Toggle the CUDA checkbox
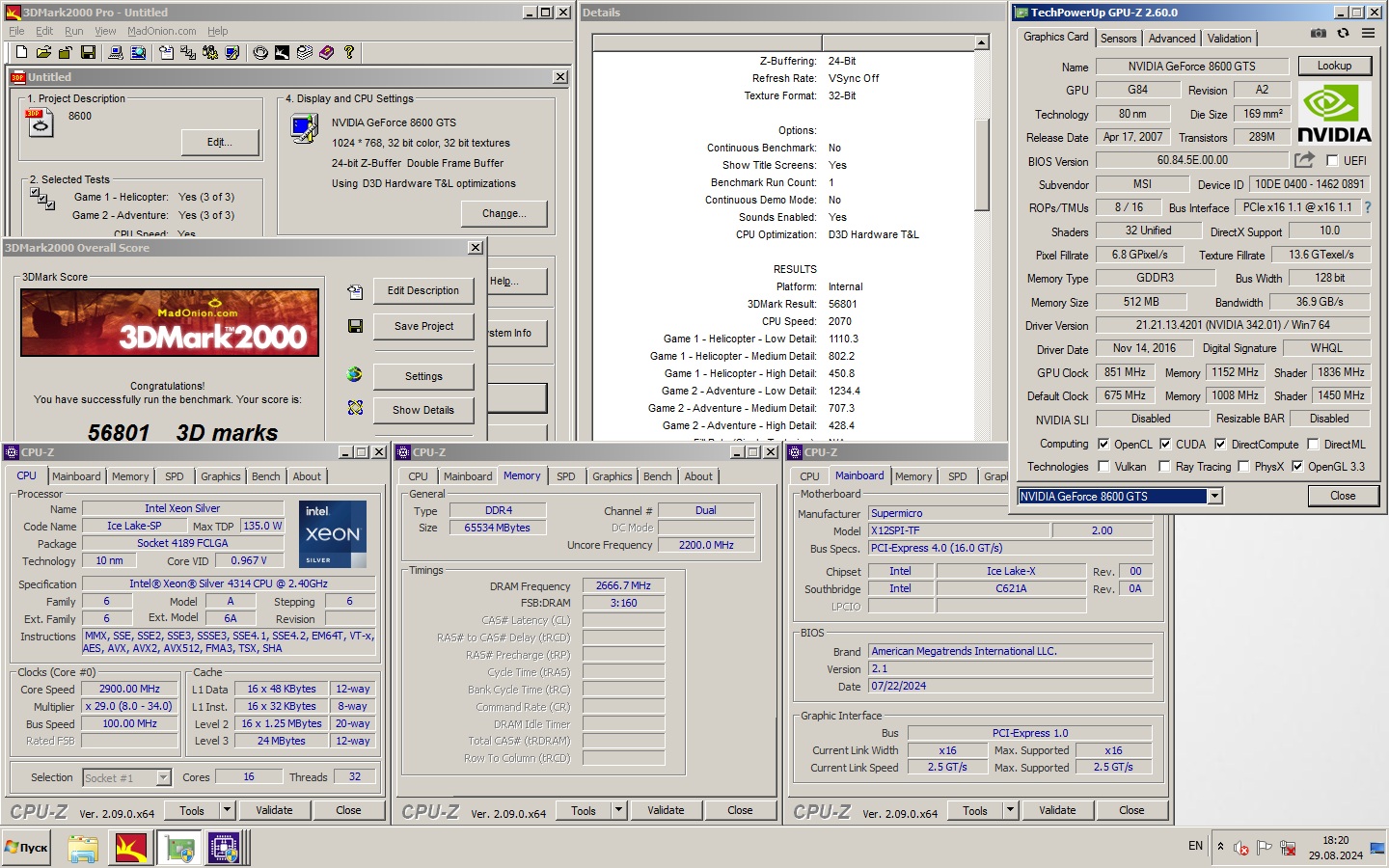 coord(1165,445)
